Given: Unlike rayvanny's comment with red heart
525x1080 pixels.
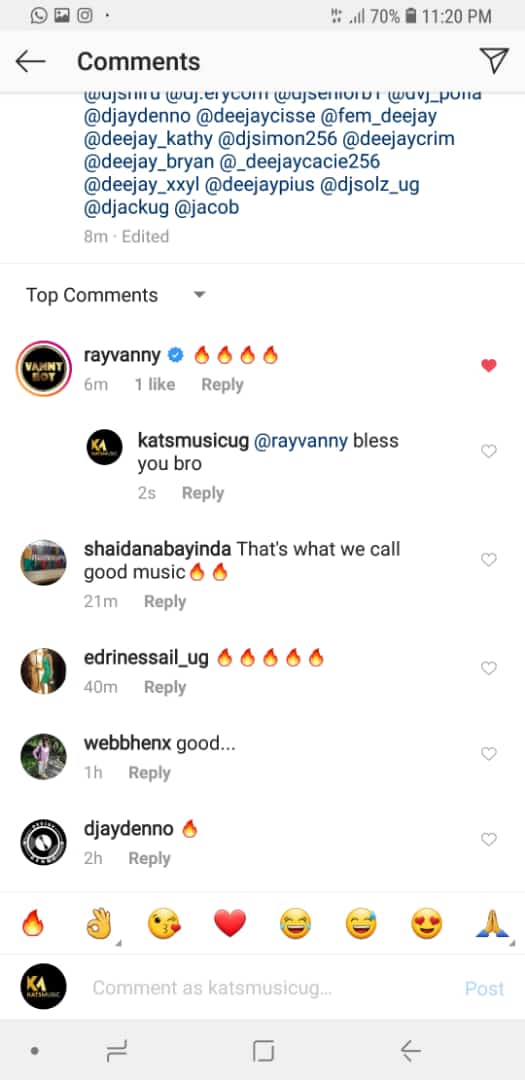Looking at the screenshot, I should (x=488, y=366).
